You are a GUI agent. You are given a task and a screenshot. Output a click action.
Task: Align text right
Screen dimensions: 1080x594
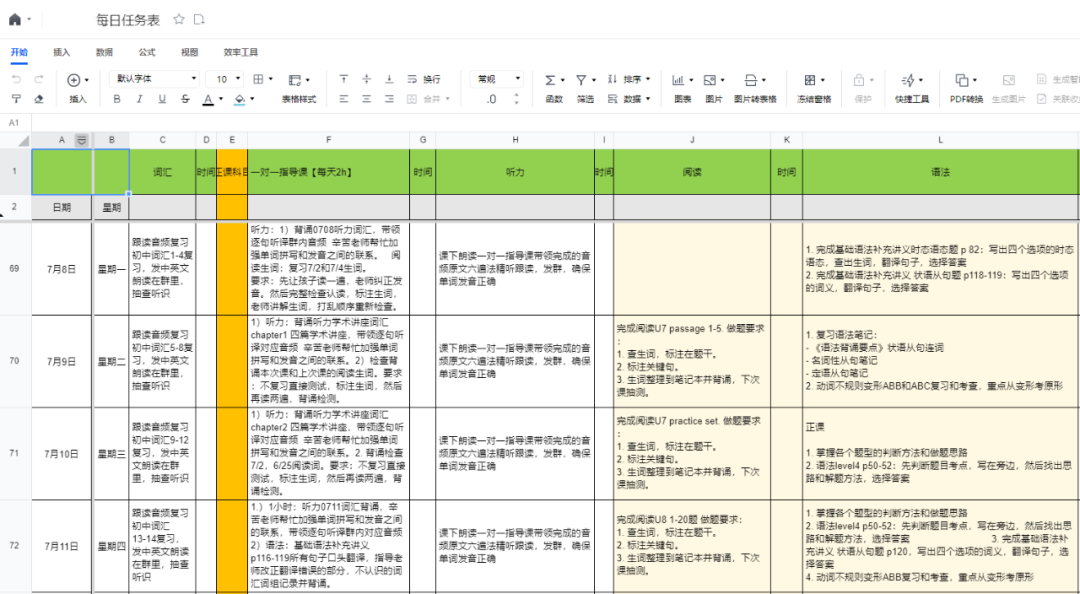(389, 99)
